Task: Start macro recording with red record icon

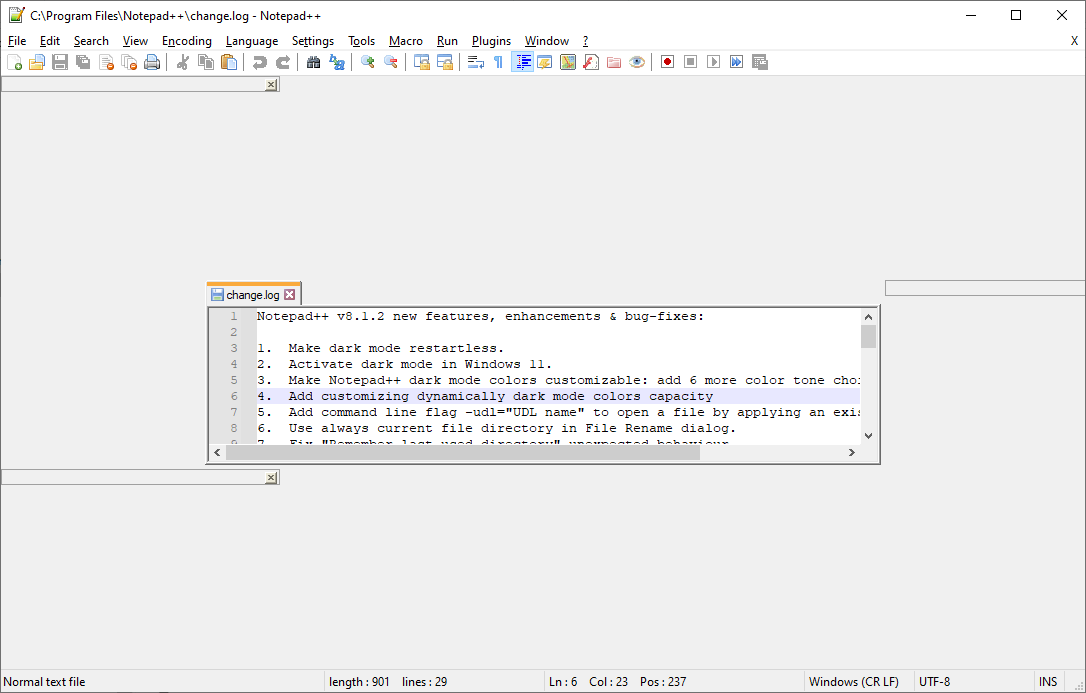Action: [x=666, y=61]
